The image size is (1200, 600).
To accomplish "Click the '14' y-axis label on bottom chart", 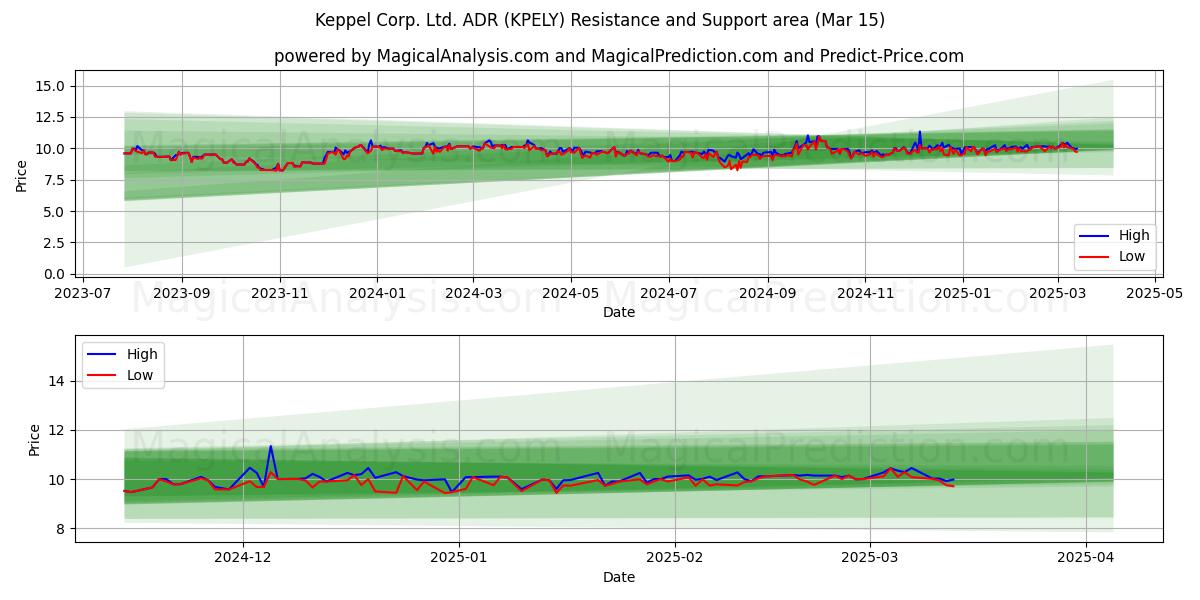I will tap(59, 382).
